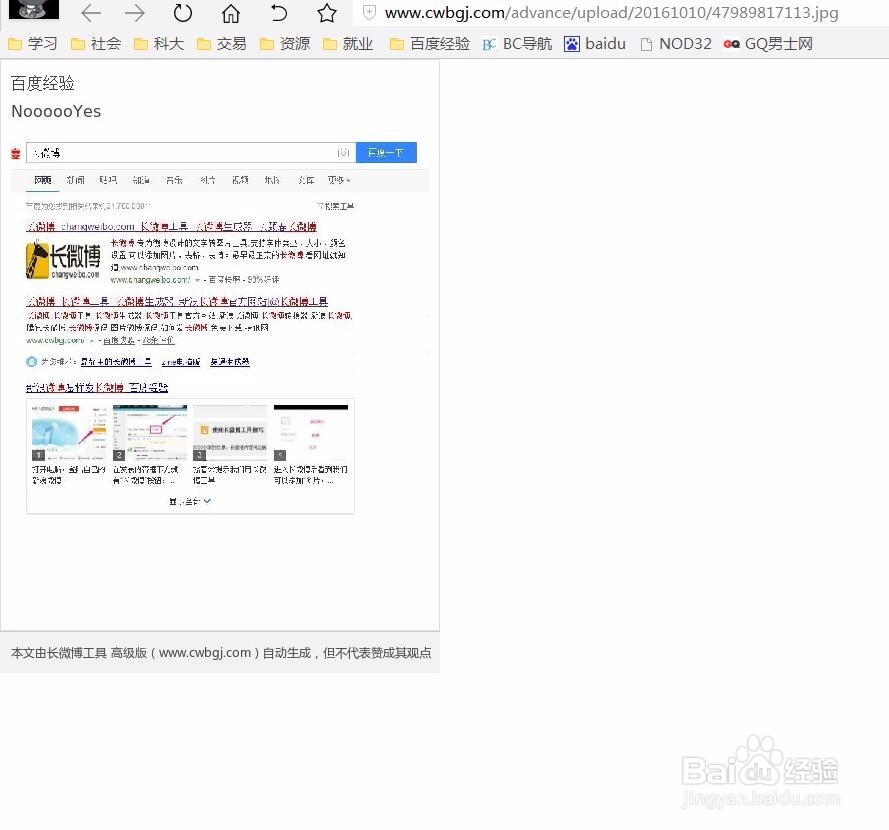Select the 文库 search tab
889x830 pixels.
click(x=306, y=180)
